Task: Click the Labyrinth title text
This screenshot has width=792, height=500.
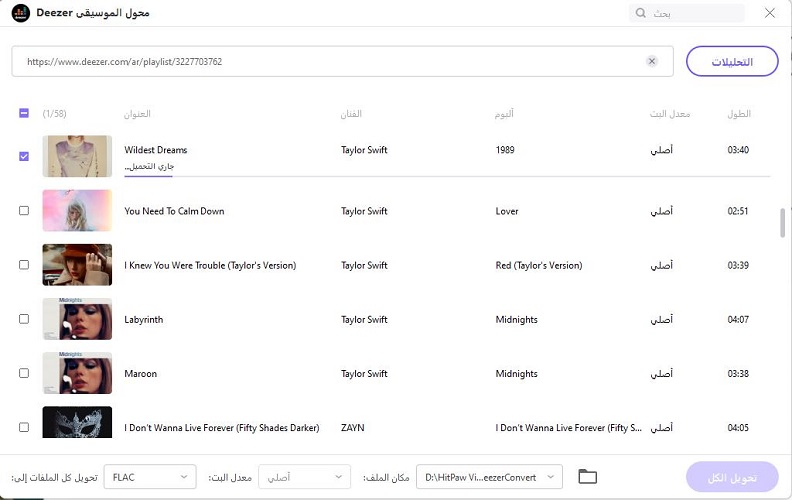Action: click(x=143, y=320)
